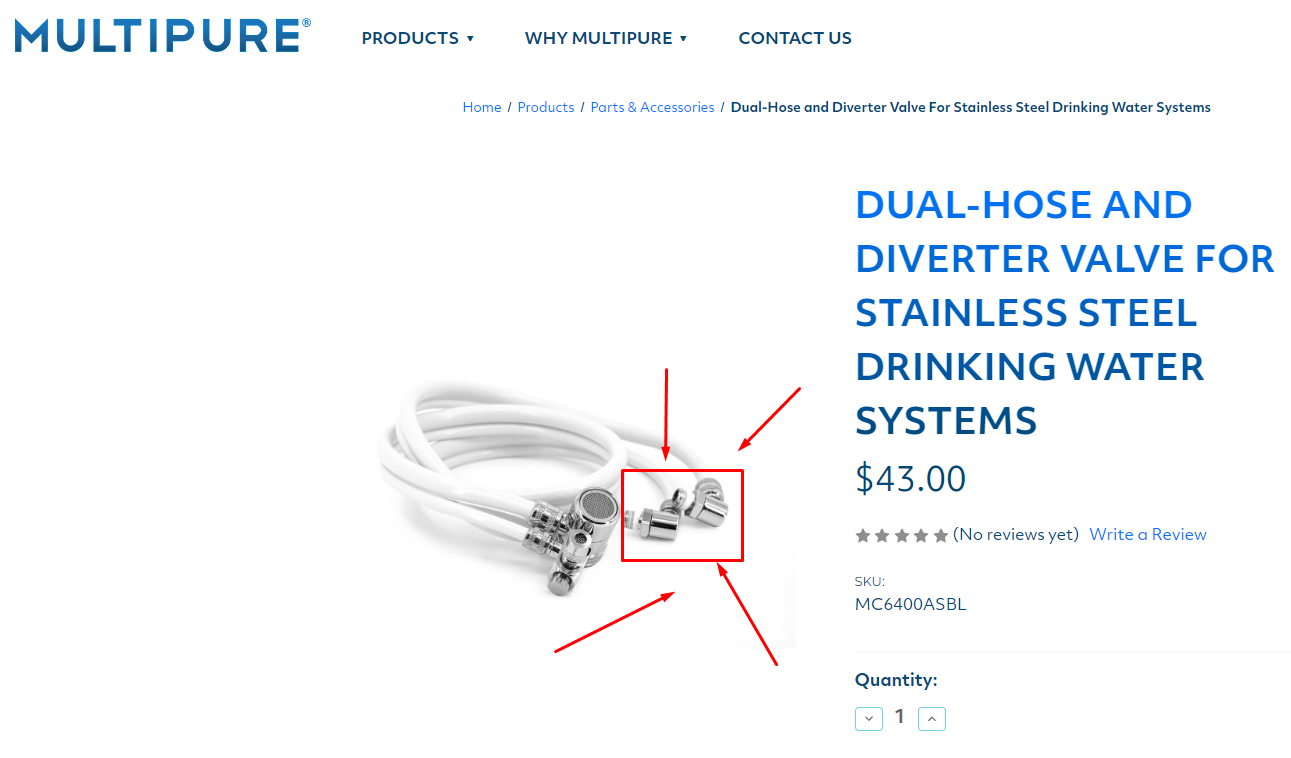Increase quantity with the up chevron
The width and height of the screenshot is (1291, 758).
coord(931,718)
